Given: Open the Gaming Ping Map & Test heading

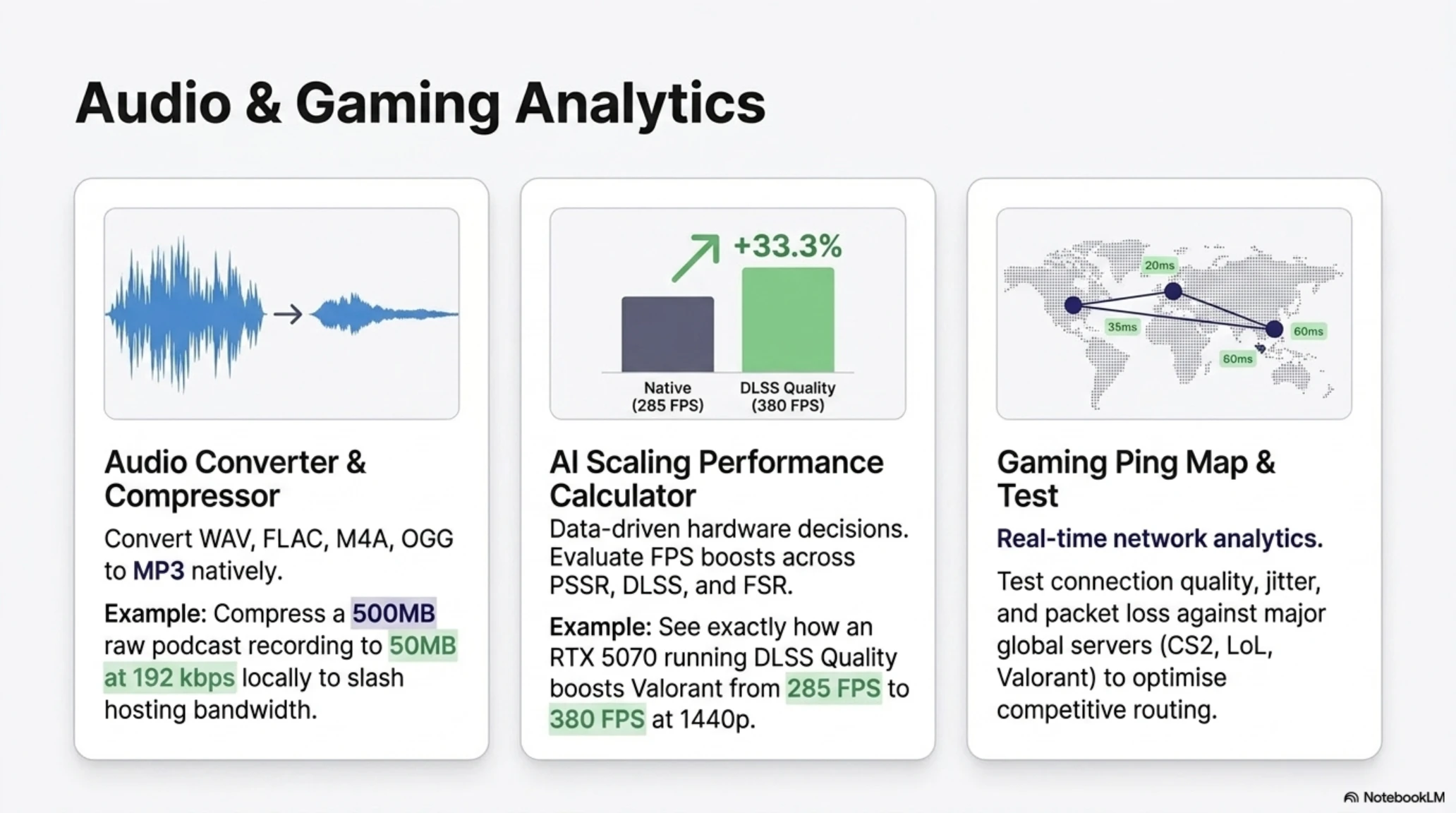Looking at the screenshot, I should [1136, 478].
